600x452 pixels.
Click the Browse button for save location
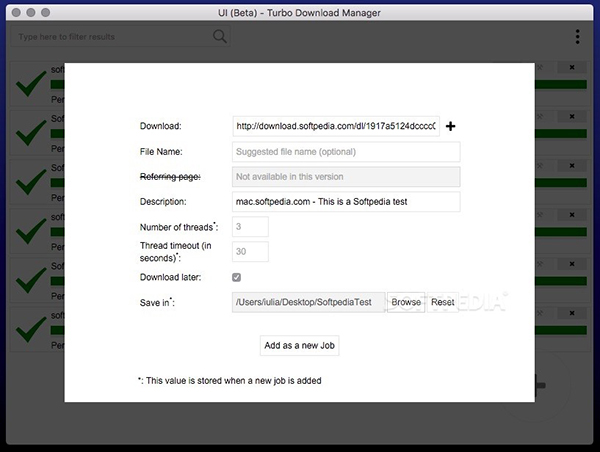[x=406, y=302]
